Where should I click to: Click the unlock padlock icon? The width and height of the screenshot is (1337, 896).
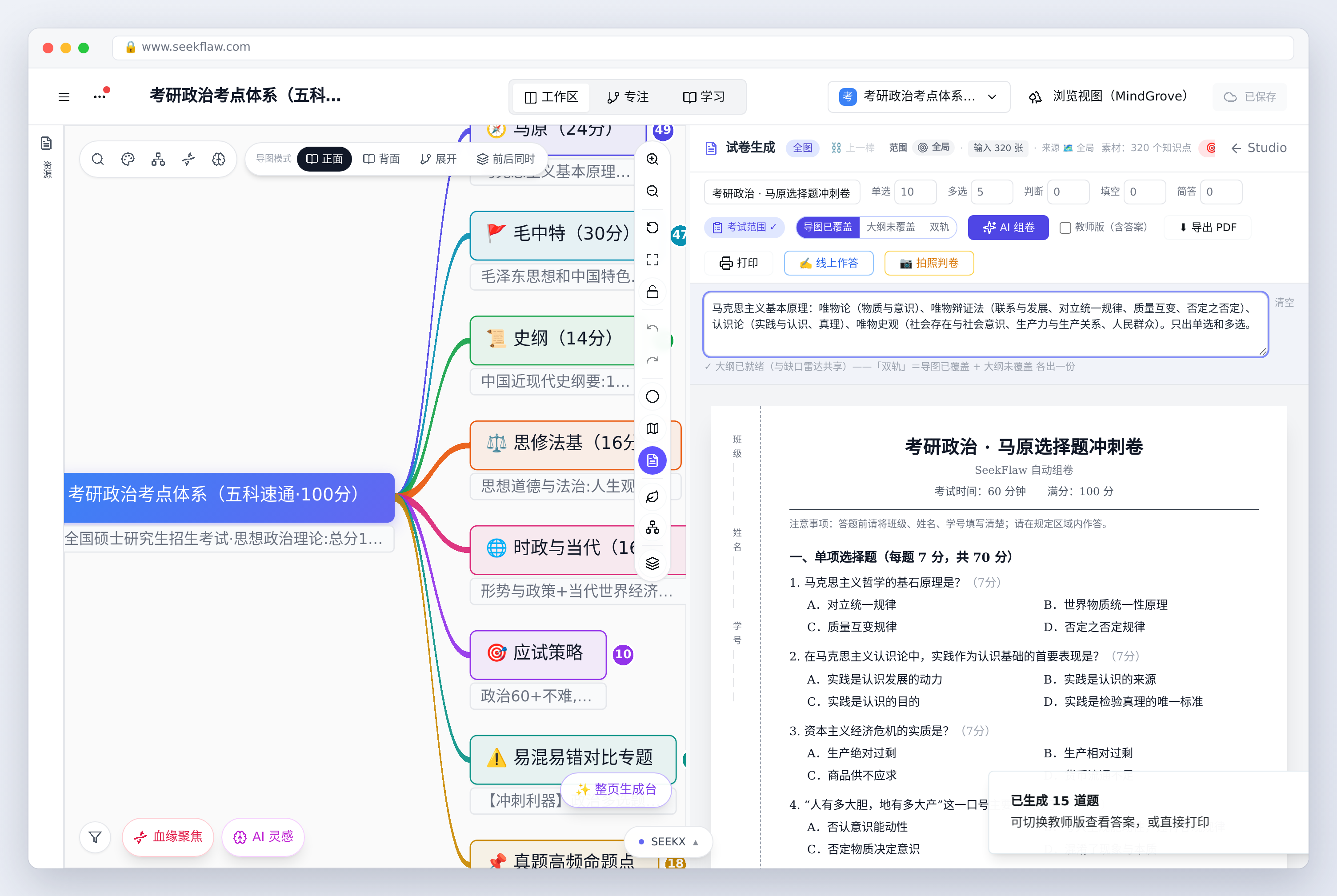click(652, 292)
